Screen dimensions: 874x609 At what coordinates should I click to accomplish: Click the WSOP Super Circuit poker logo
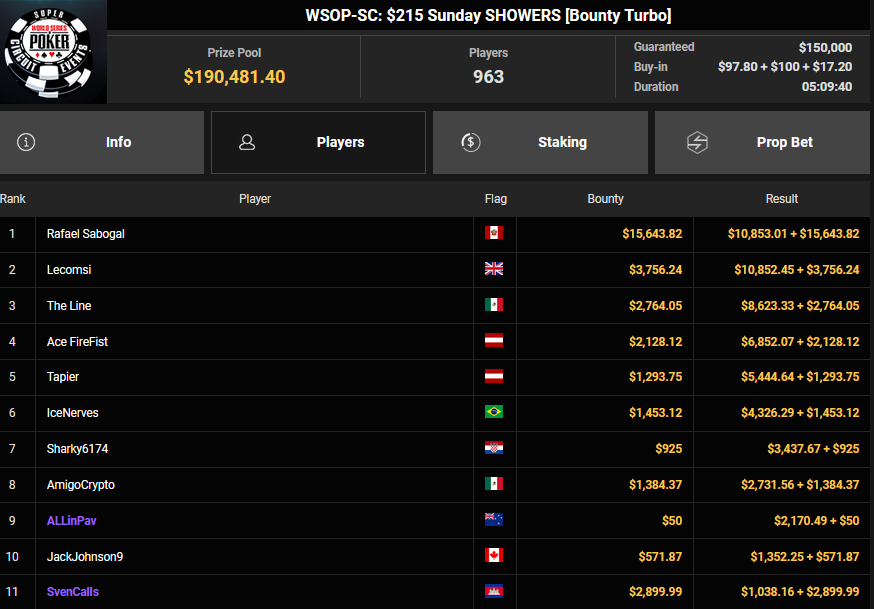click(53, 52)
